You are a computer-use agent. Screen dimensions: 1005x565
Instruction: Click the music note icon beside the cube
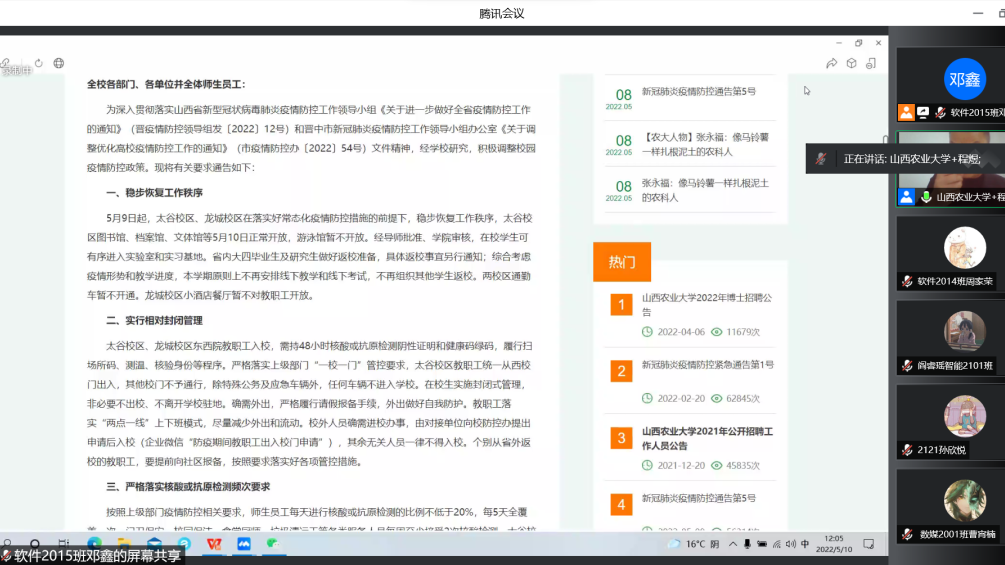pos(871,63)
